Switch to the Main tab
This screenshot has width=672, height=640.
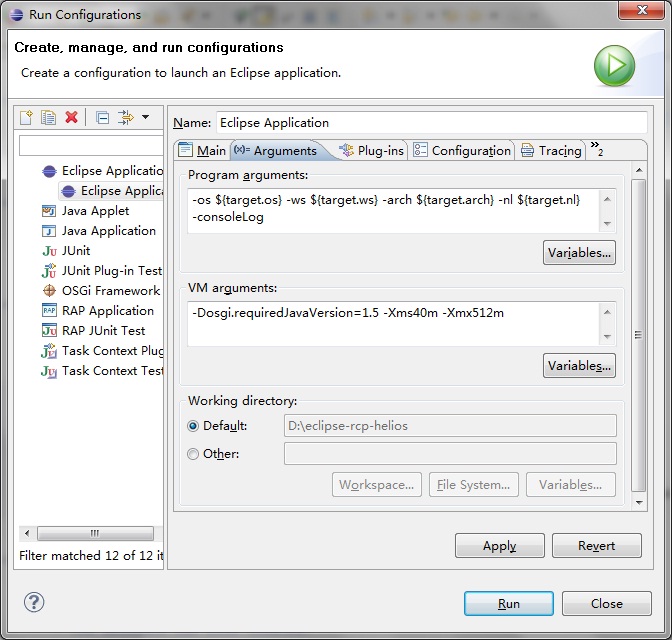click(x=202, y=150)
